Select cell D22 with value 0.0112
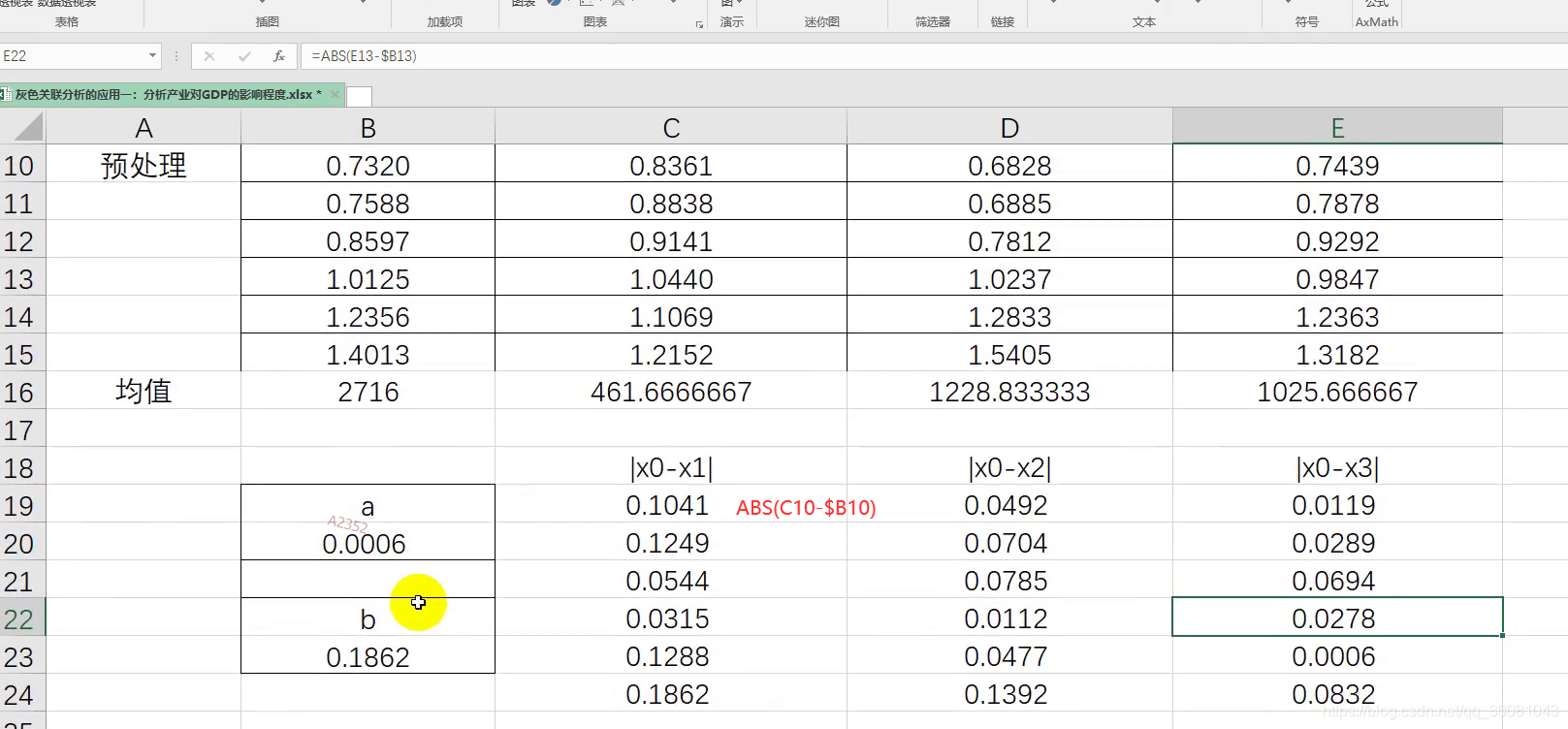Image resolution: width=1568 pixels, height=729 pixels. pos(1009,618)
